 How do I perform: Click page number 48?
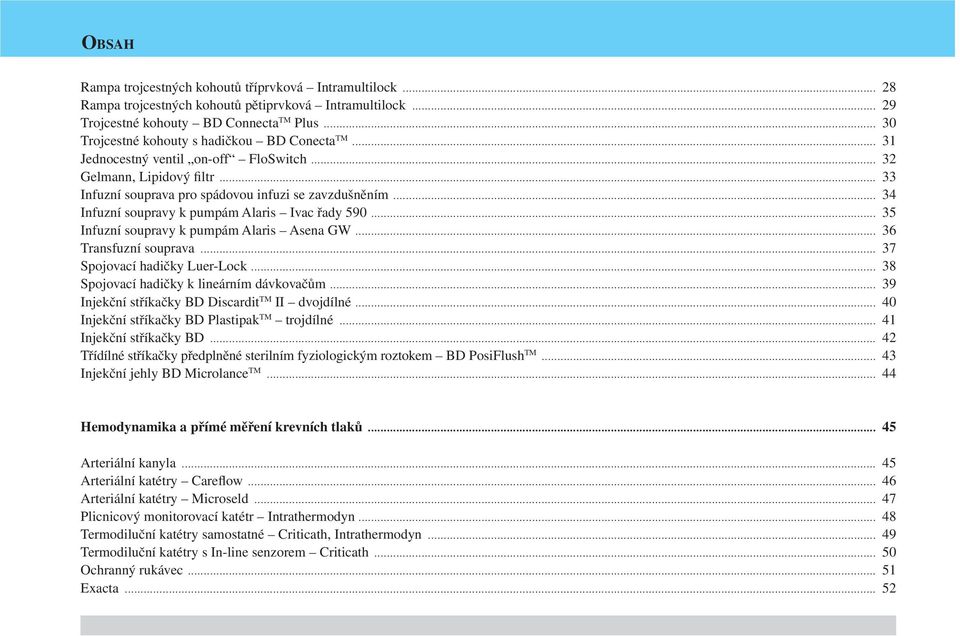888,517
